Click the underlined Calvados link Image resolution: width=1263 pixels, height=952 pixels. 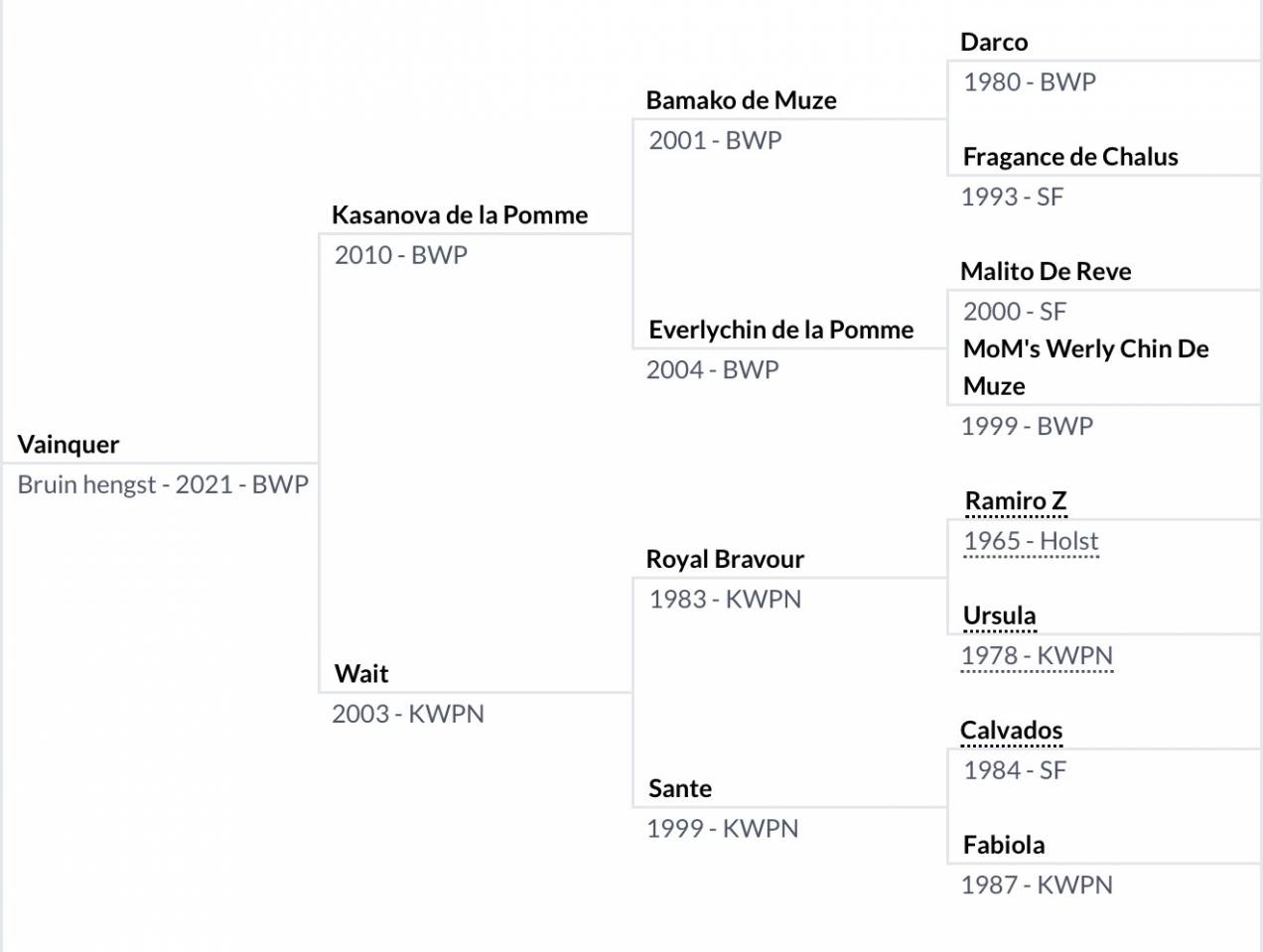1011,731
